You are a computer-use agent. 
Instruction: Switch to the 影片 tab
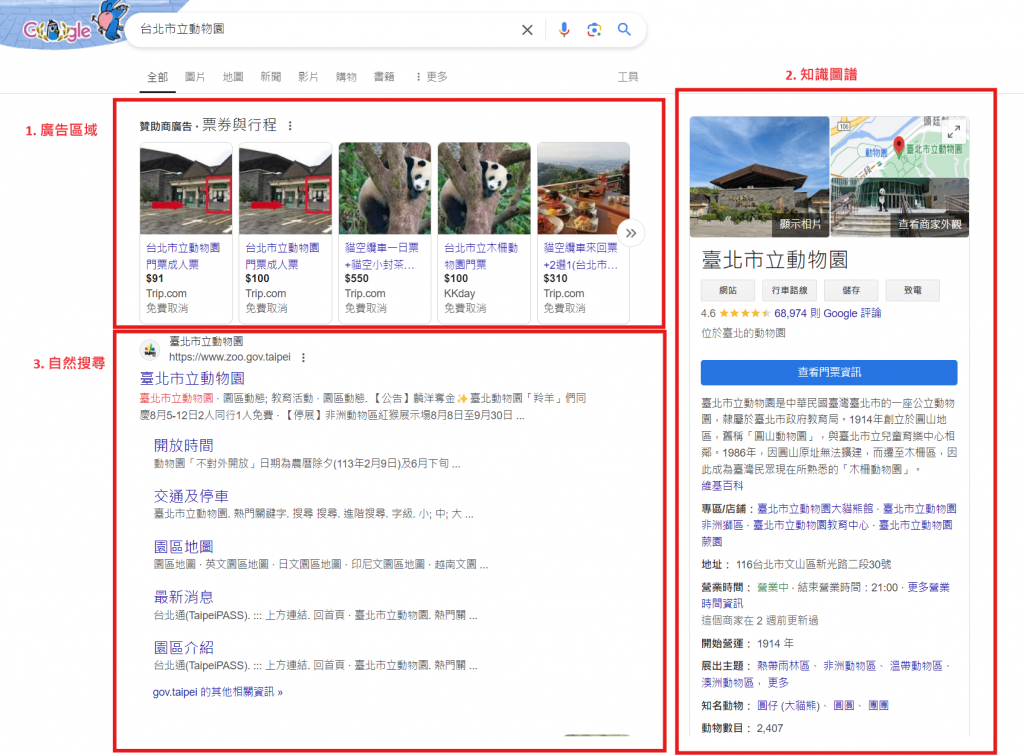click(308, 77)
